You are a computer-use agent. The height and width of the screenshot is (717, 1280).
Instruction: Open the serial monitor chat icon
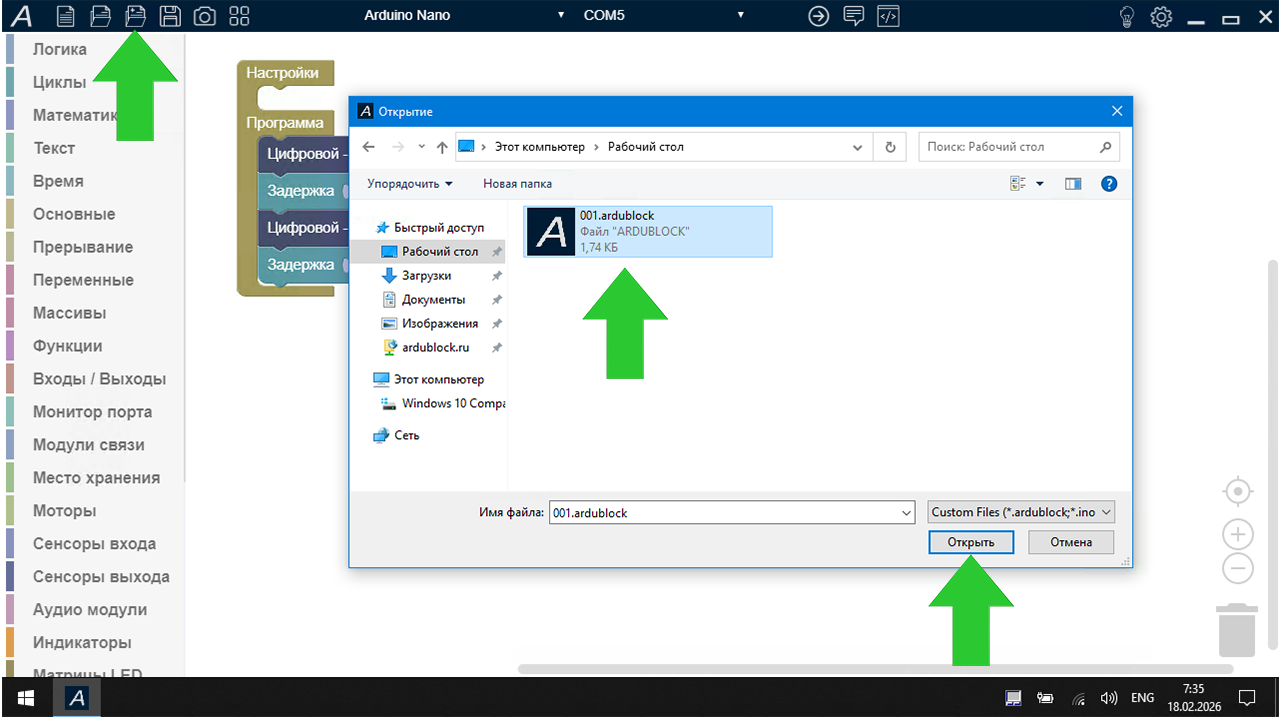coord(853,16)
